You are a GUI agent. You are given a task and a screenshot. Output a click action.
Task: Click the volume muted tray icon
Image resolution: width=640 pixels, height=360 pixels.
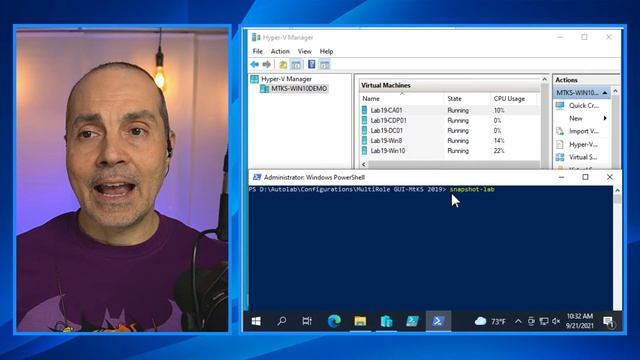[556, 322]
